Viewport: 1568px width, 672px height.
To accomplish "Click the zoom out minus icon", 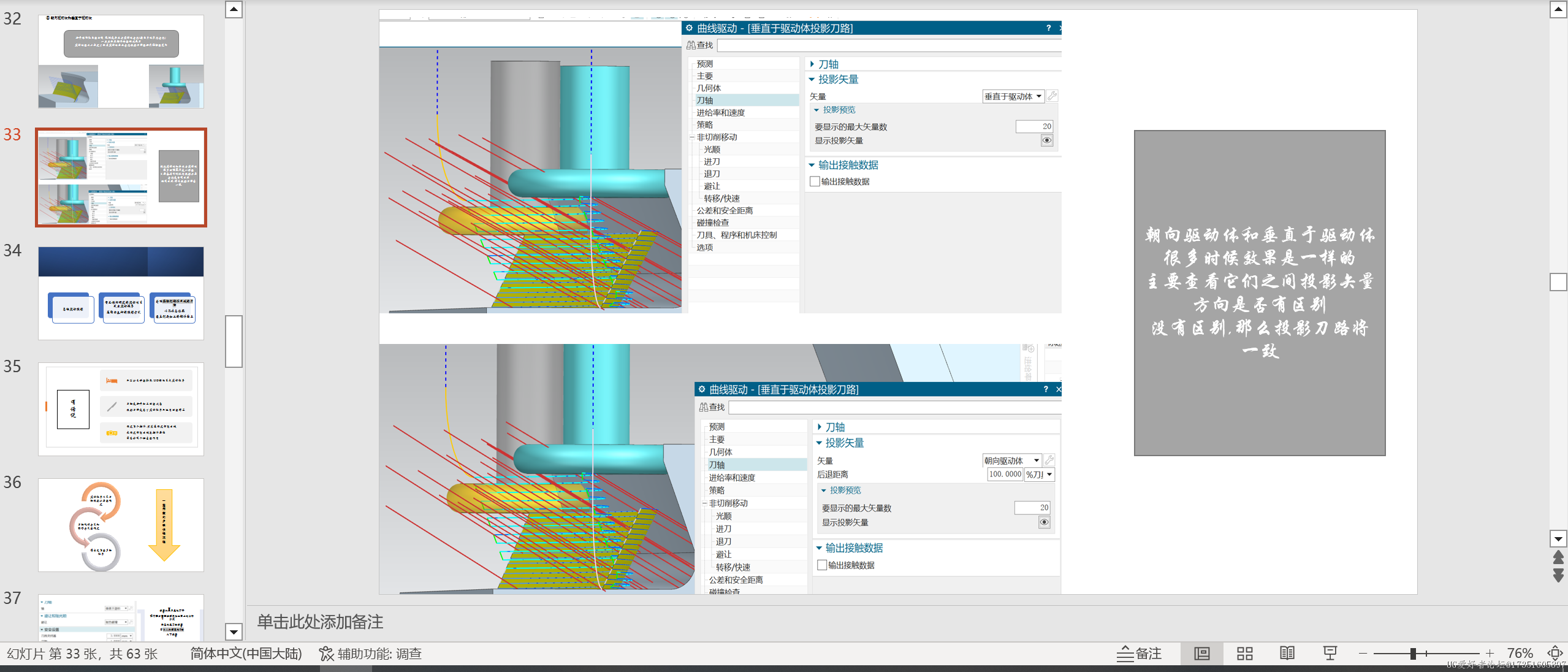I will pyautogui.click(x=1363, y=654).
